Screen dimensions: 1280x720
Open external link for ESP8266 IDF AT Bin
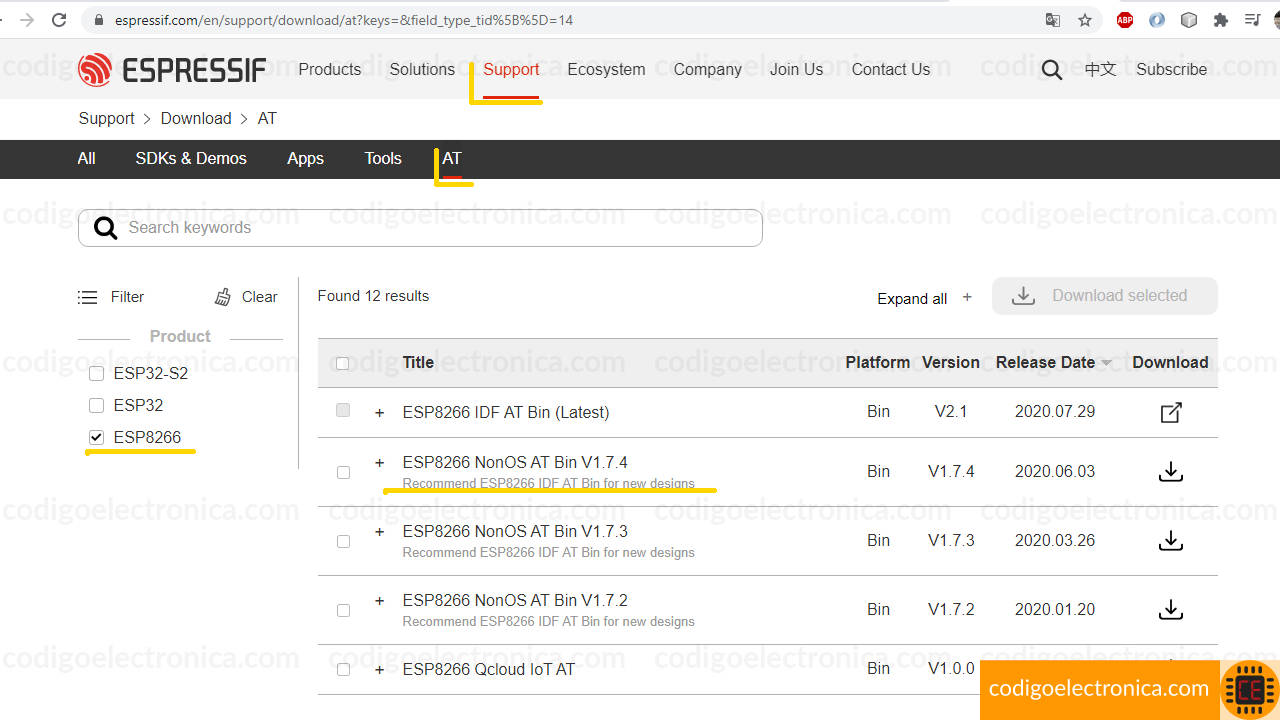(x=1171, y=412)
